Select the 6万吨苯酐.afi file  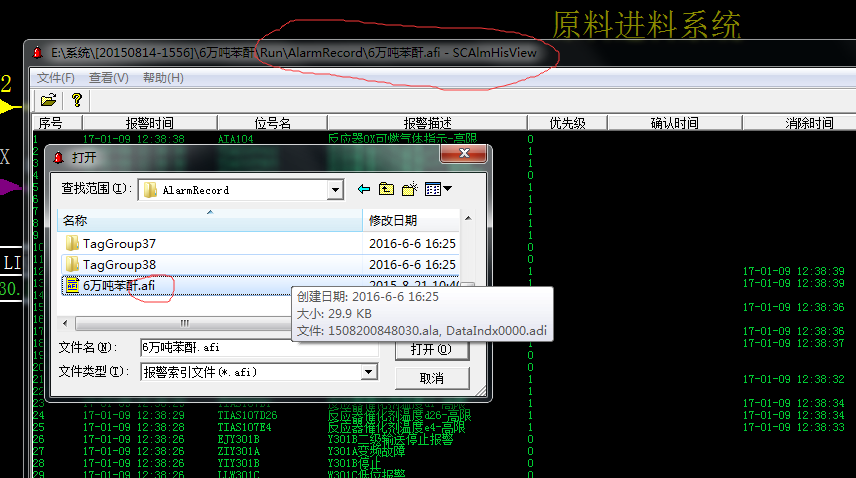[x=118, y=286]
